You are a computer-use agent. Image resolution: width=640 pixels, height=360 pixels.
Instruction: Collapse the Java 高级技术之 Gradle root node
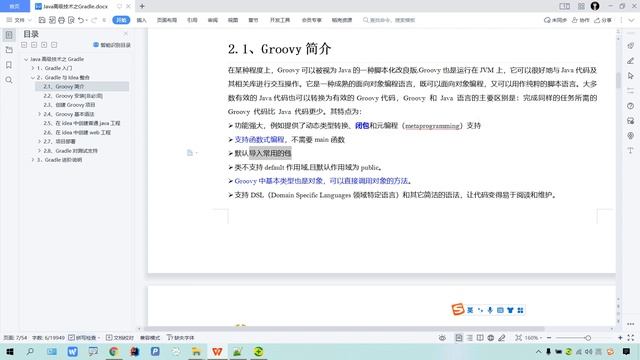tap(26, 59)
